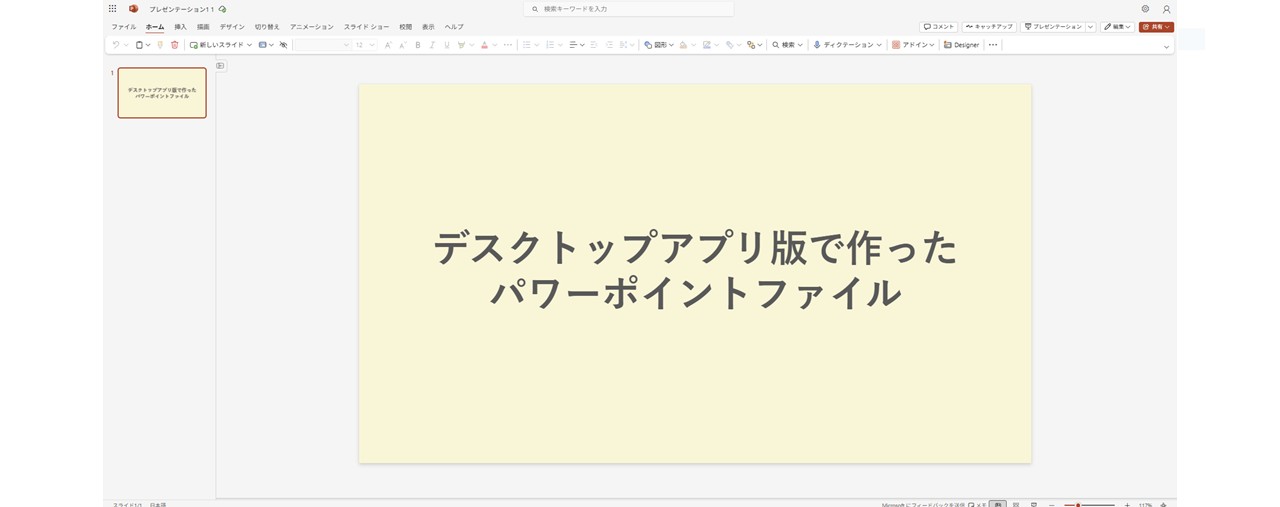Click the Decrease Font Size icon
1280x507 pixels.
pos(403,45)
